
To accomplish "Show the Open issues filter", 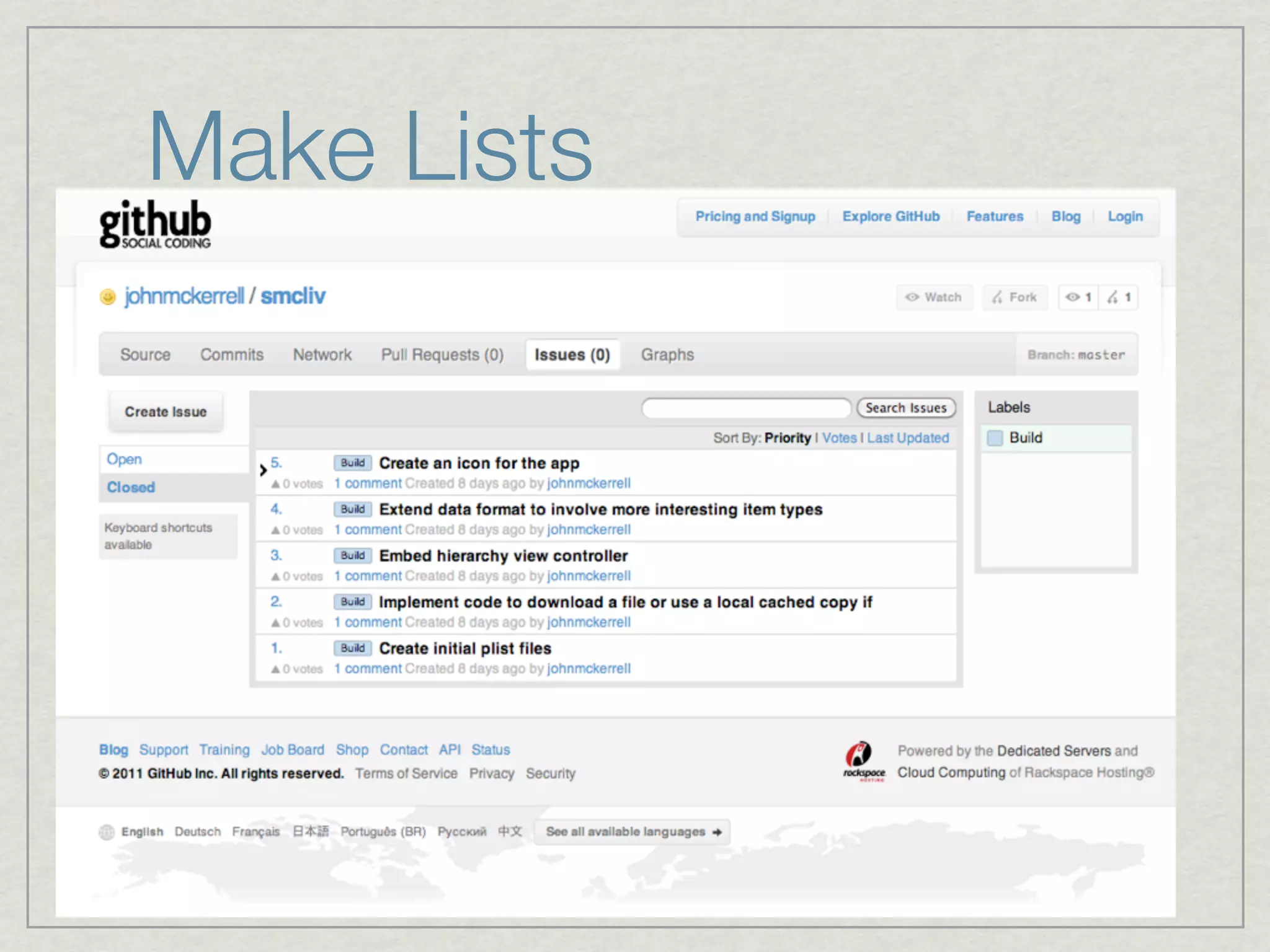I will [124, 459].
